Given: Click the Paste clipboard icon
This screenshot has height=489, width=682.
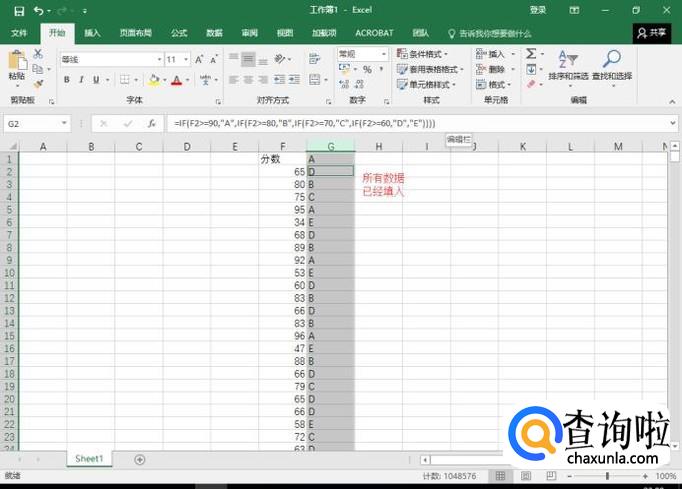Looking at the screenshot, I should pos(18,60).
